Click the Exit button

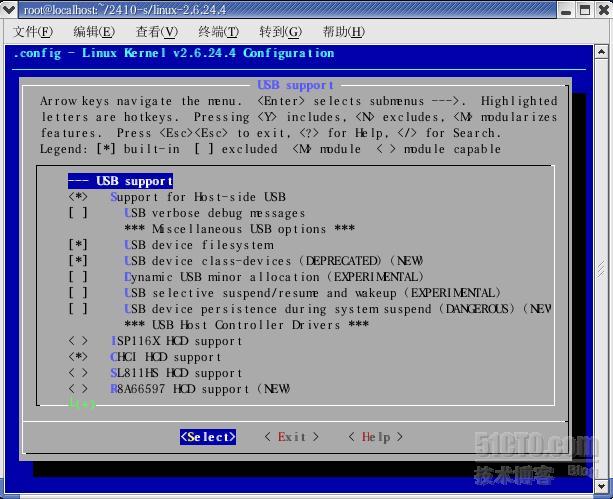click(x=292, y=437)
